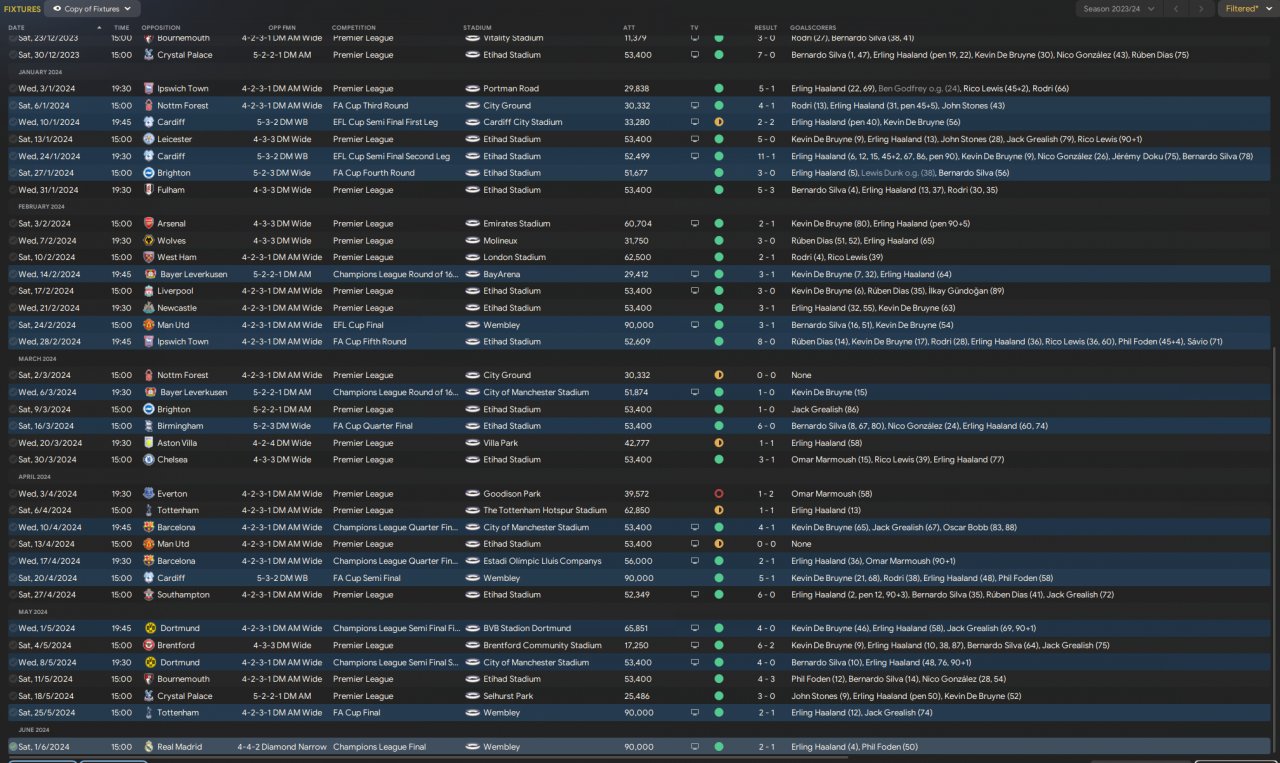
Task: Open the Season 2023/24 dropdown
Action: (1119, 9)
